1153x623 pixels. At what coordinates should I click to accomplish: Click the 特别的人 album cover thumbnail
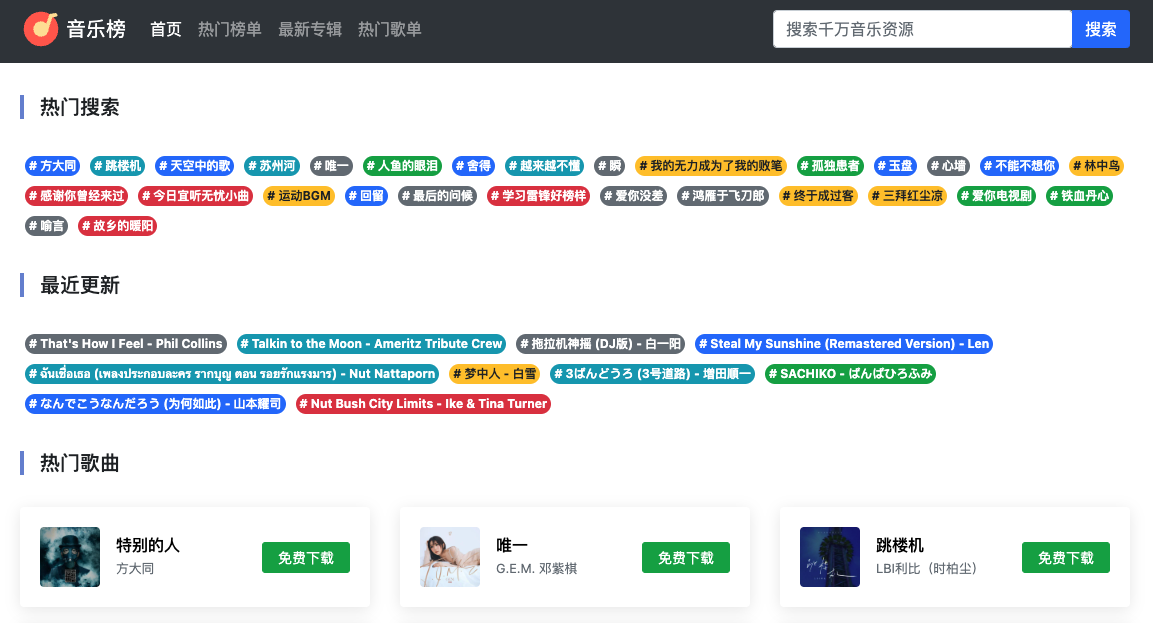70,557
